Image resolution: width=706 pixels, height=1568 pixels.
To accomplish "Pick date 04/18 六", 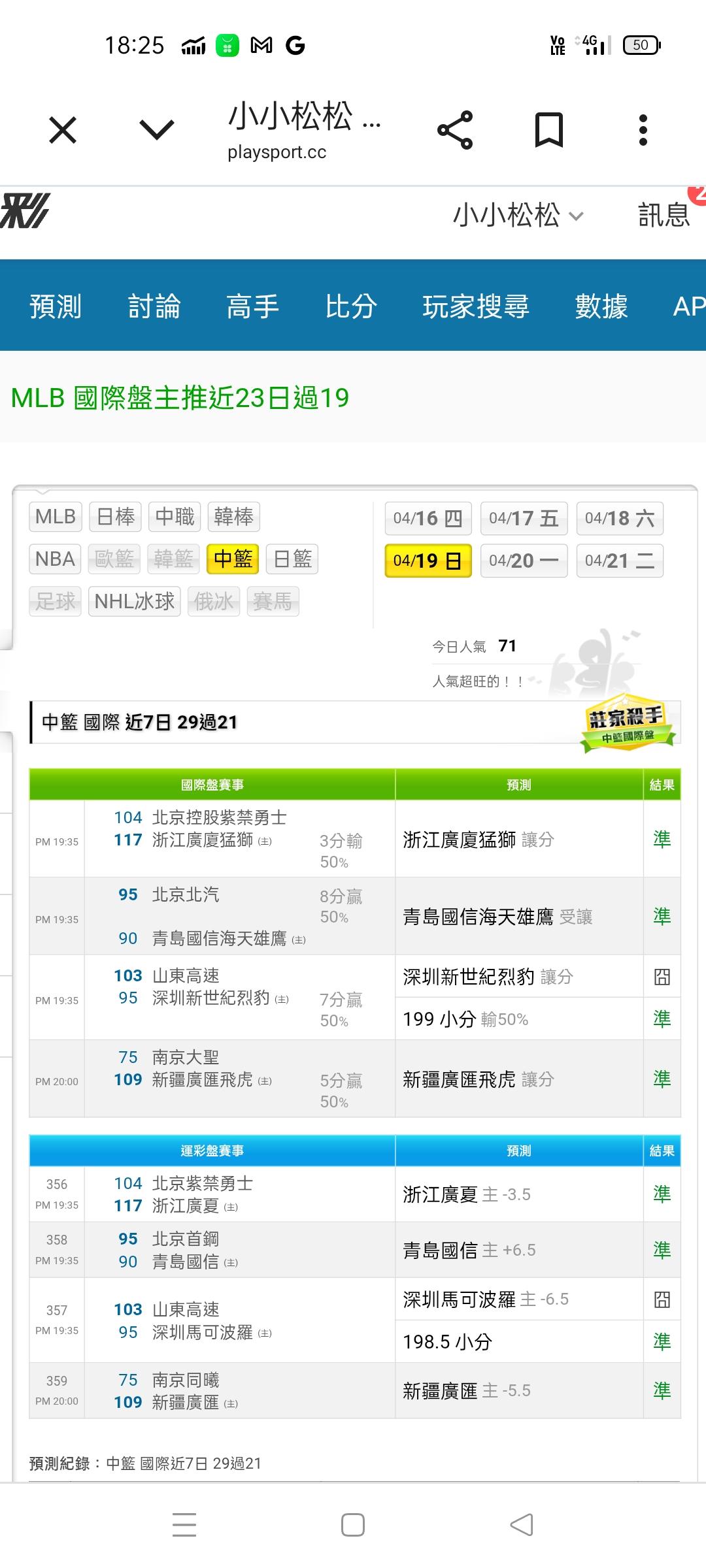I will [x=620, y=518].
